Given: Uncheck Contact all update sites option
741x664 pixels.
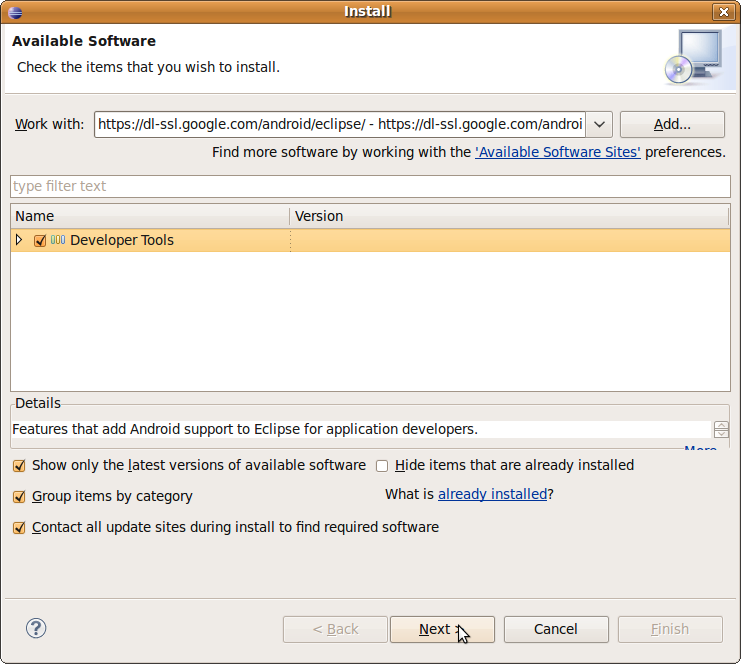Looking at the screenshot, I should tap(19, 527).
